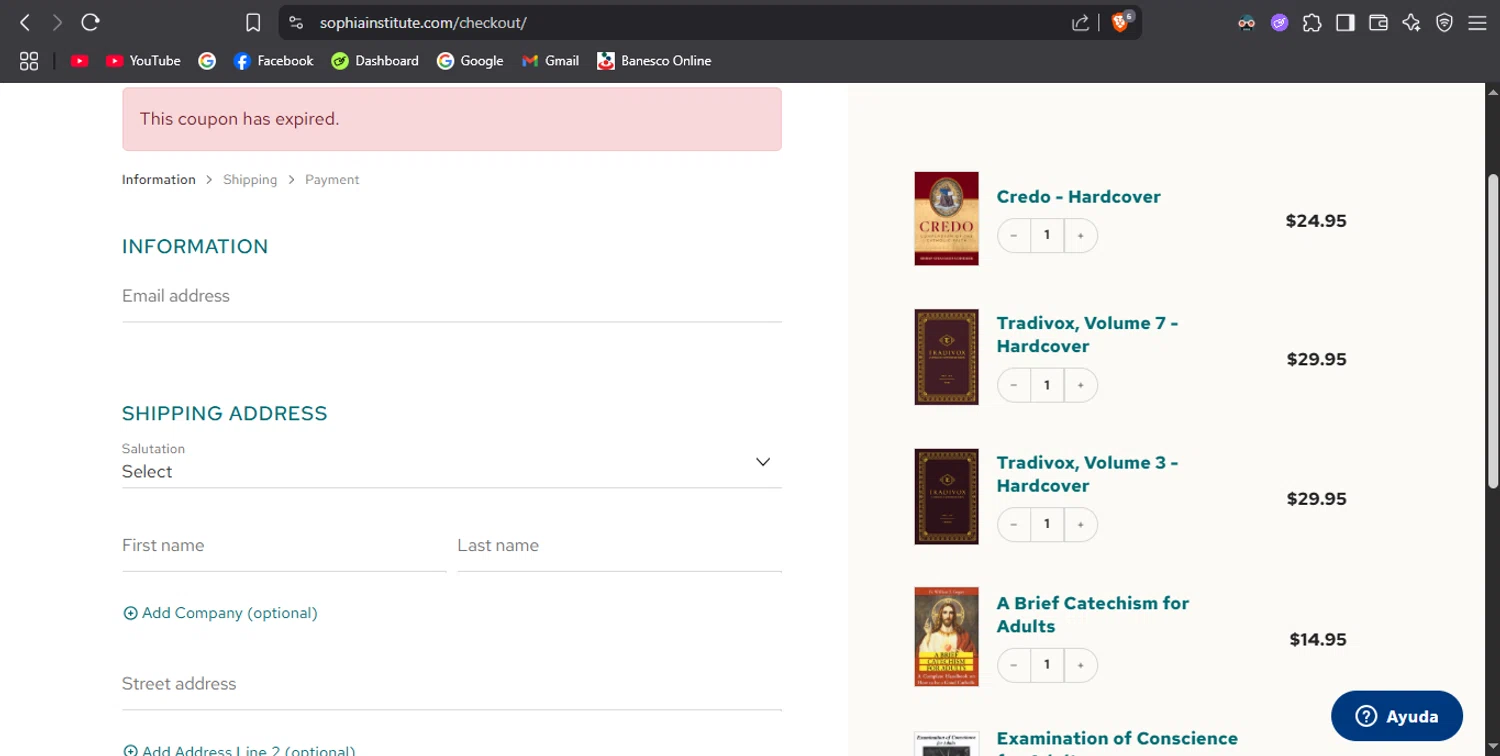The width and height of the screenshot is (1500, 756).
Task: Click the browser forward arrow
Action: coord(57,23)
